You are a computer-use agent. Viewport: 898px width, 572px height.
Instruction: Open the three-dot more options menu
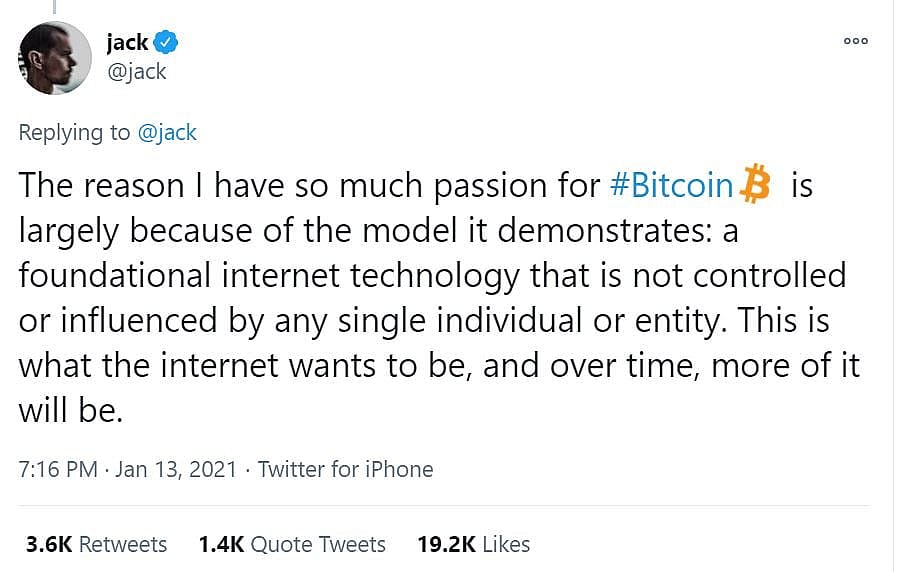point(856,41)
